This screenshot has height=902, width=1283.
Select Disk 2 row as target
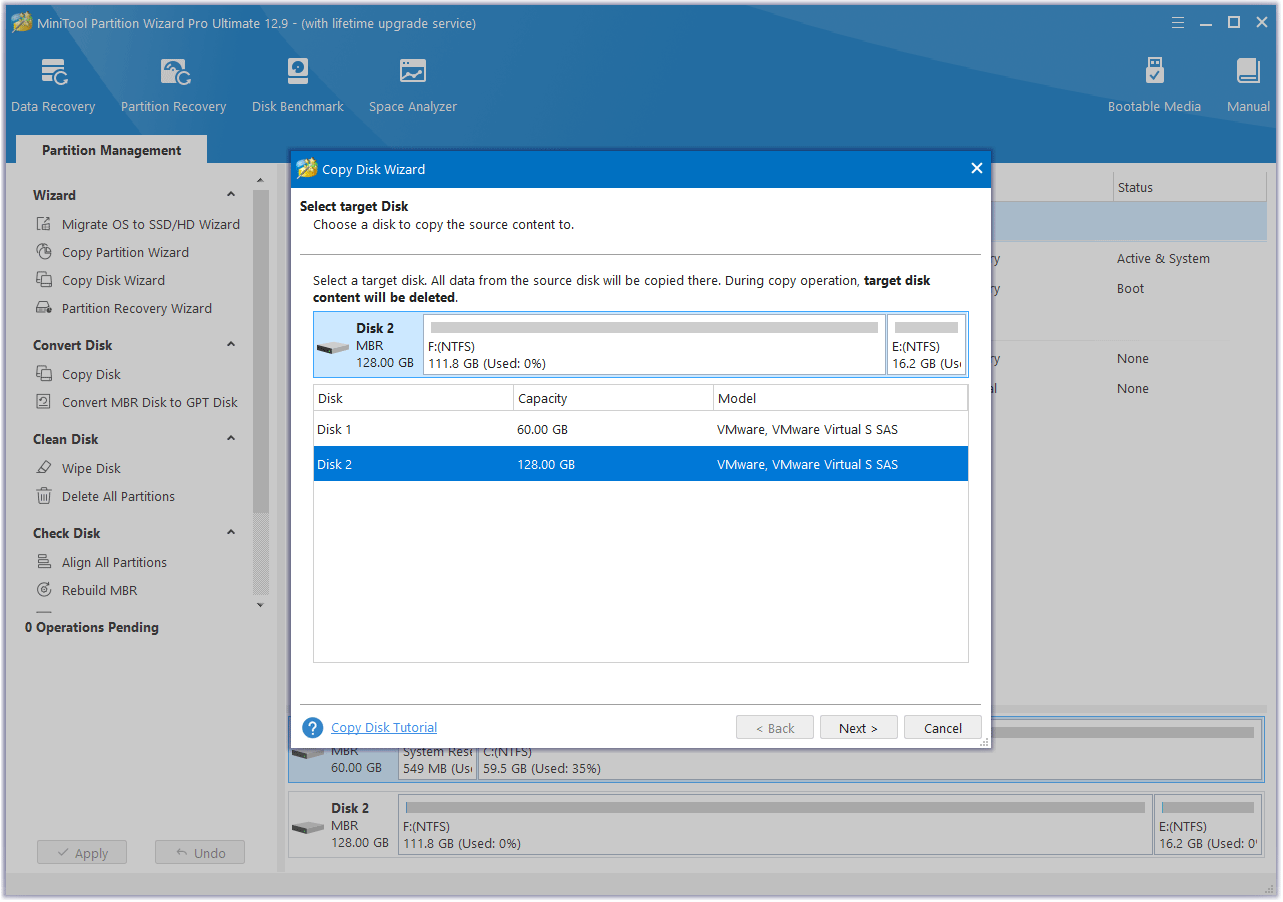[640, 464]
